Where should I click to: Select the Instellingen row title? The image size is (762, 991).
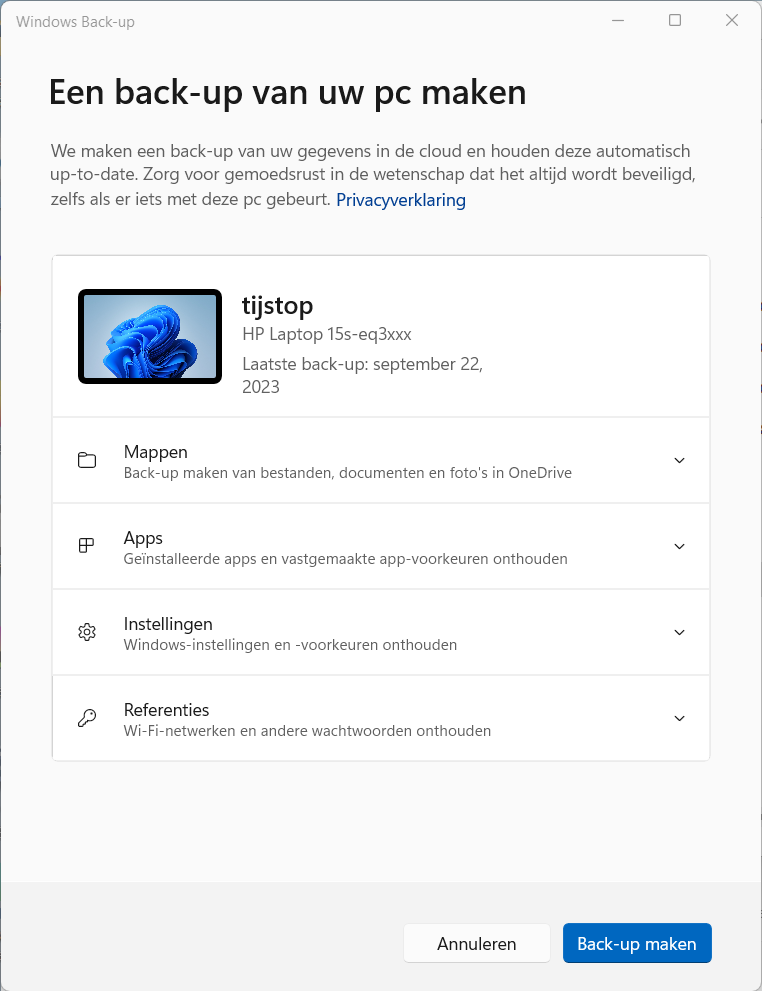point(168,624)
